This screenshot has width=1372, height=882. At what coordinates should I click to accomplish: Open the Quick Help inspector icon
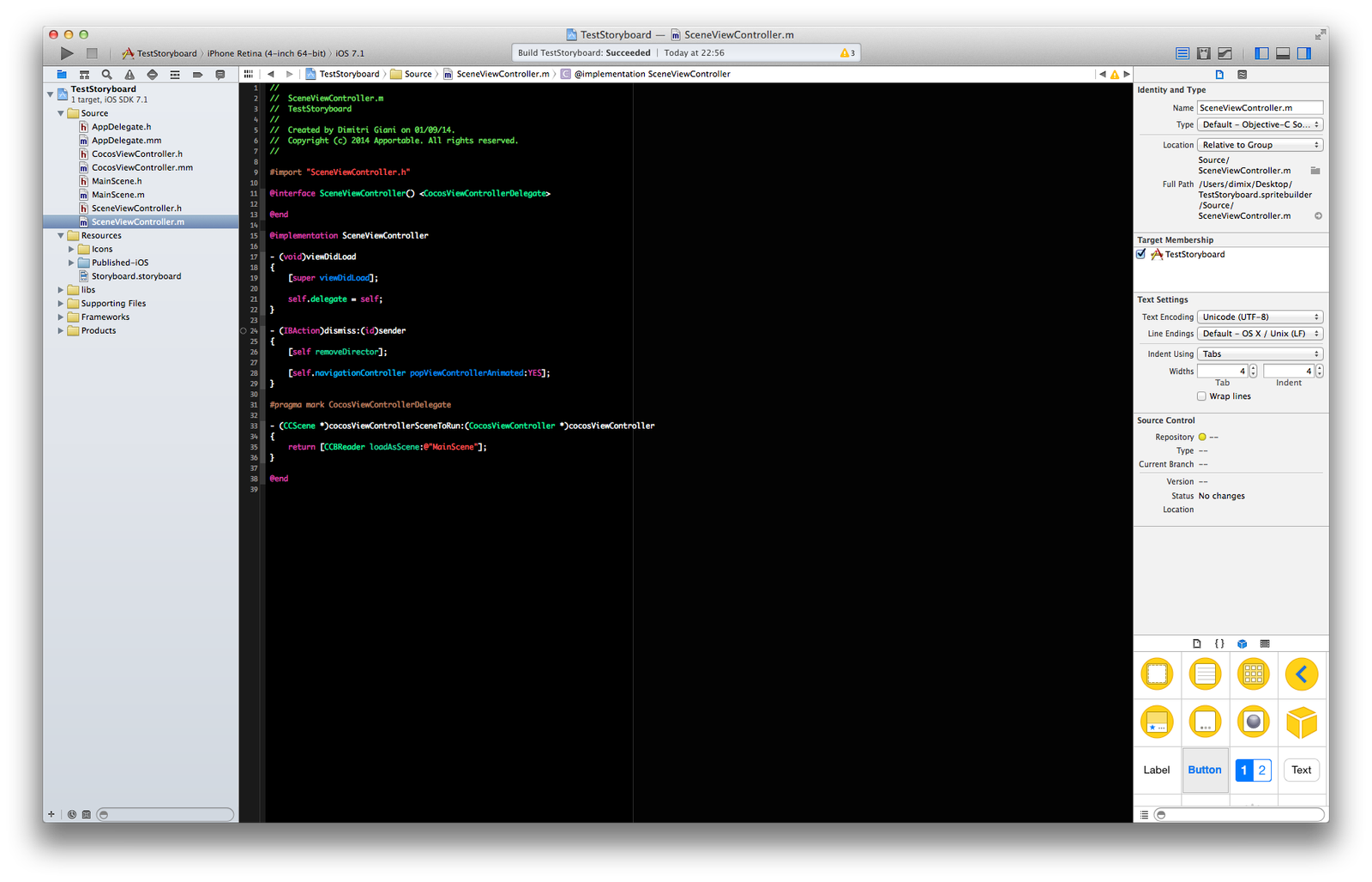tap(1242, 75)
